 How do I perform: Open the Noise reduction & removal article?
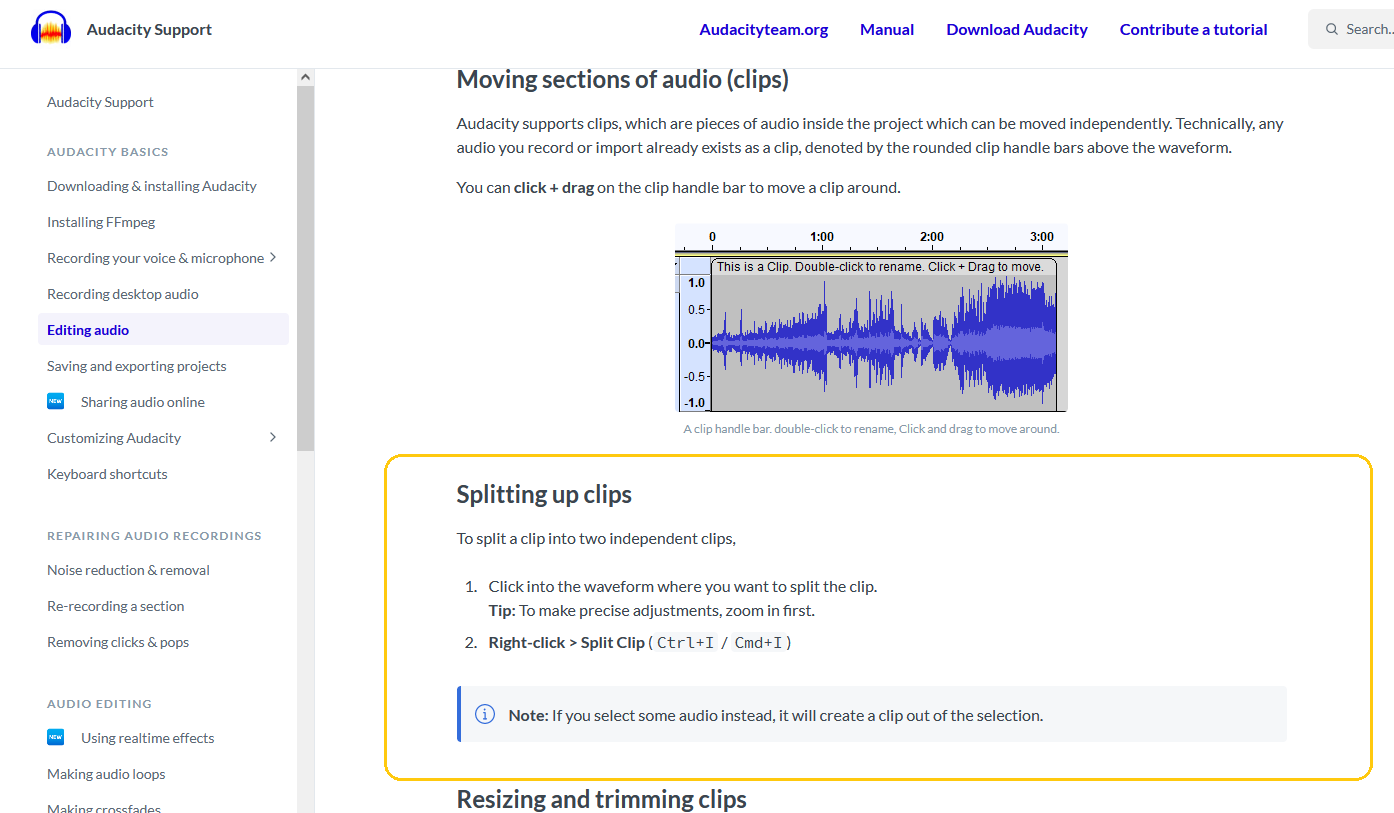point(128,569)
